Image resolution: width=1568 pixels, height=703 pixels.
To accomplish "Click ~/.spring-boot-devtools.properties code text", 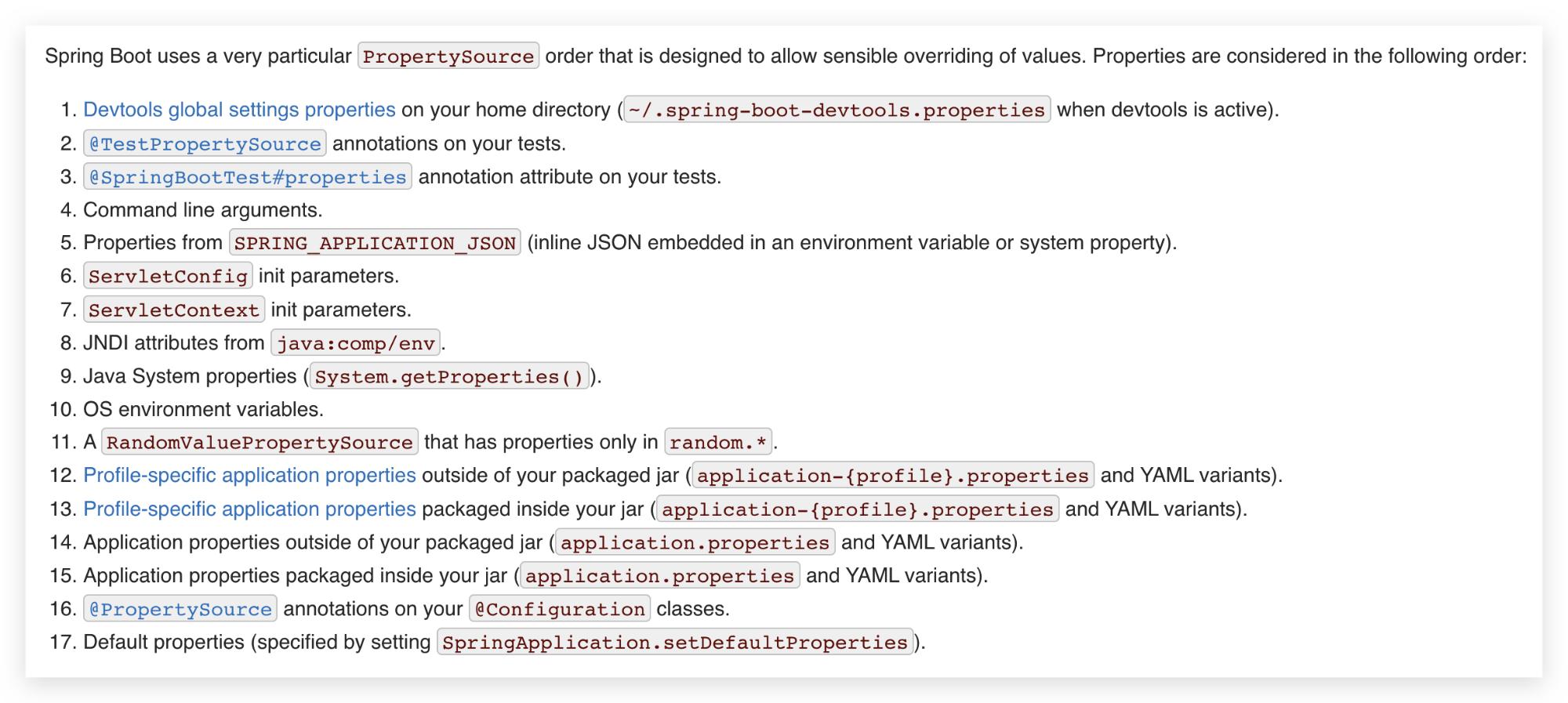I will coord(837,110).
